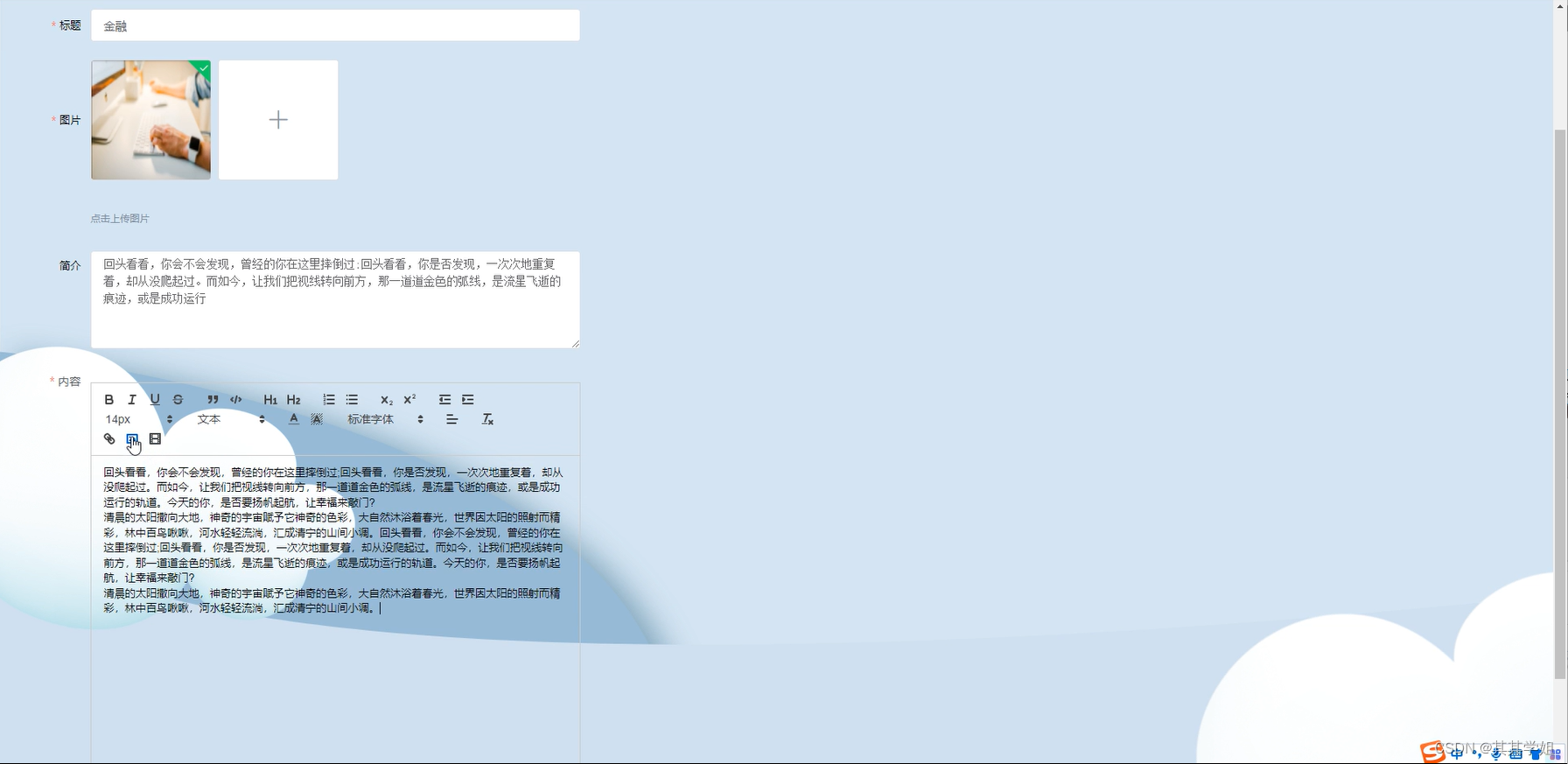The width and height of the screenshot is (1568, 764).
Task: Apply superscript formatting
Action: tap(409, 400)
